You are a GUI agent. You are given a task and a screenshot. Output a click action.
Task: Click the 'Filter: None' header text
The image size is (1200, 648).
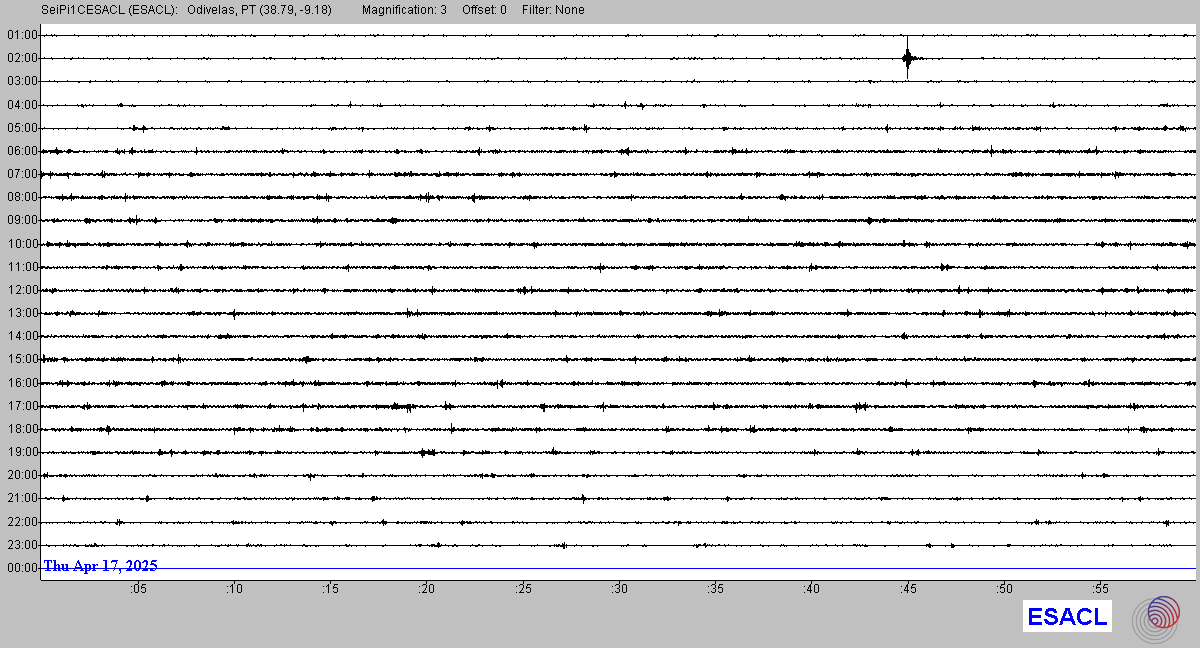tap(553, 10)
